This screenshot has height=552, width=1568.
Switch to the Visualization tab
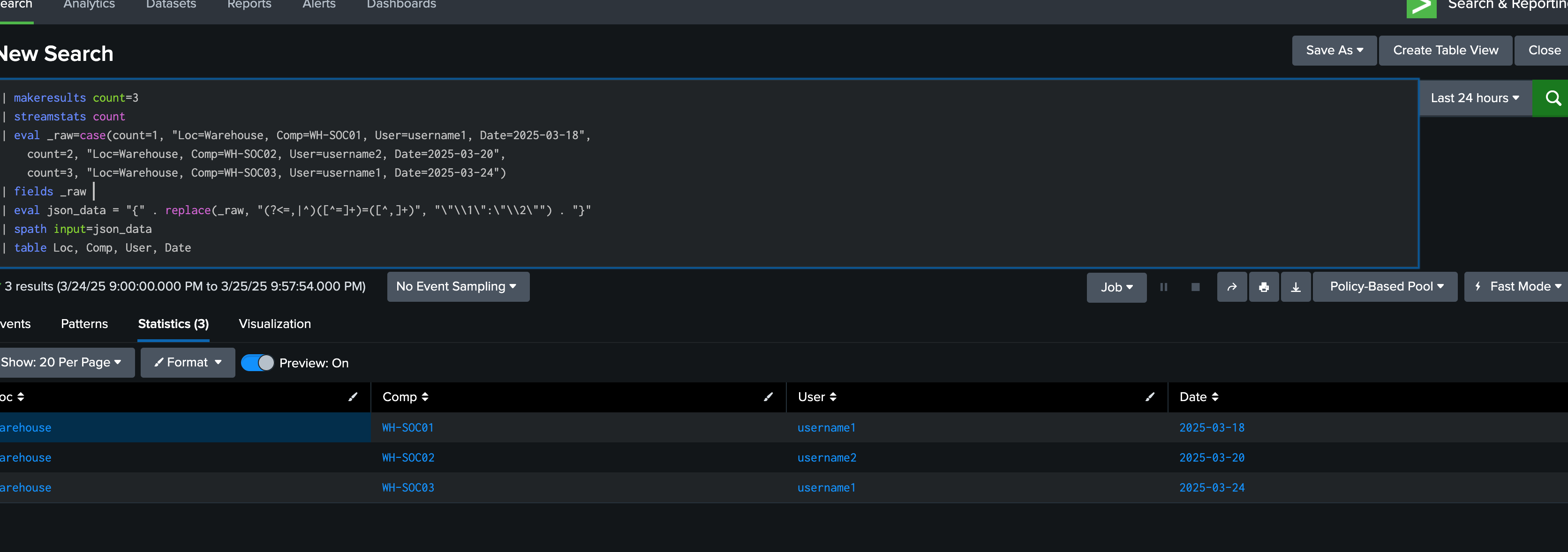(274, 324)
